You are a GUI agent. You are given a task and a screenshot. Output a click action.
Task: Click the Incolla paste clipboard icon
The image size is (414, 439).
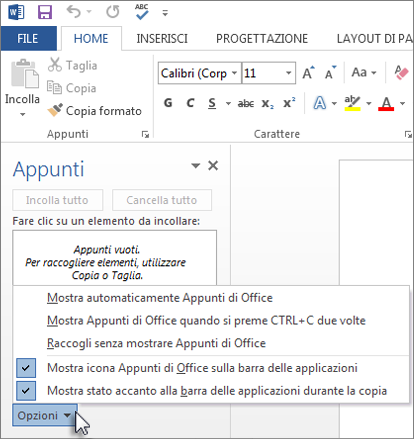pos(24,74)
